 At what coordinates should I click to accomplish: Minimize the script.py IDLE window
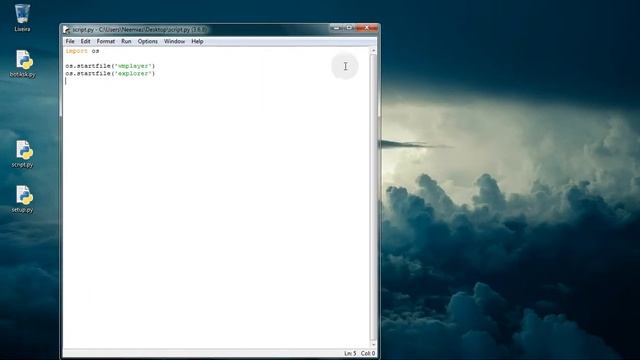[336, 28]
